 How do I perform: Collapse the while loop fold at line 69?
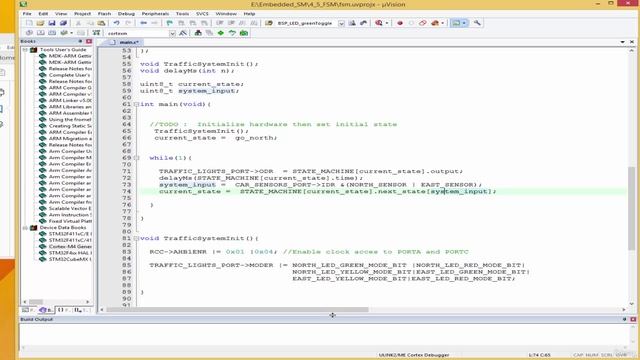tap(136, 158)
